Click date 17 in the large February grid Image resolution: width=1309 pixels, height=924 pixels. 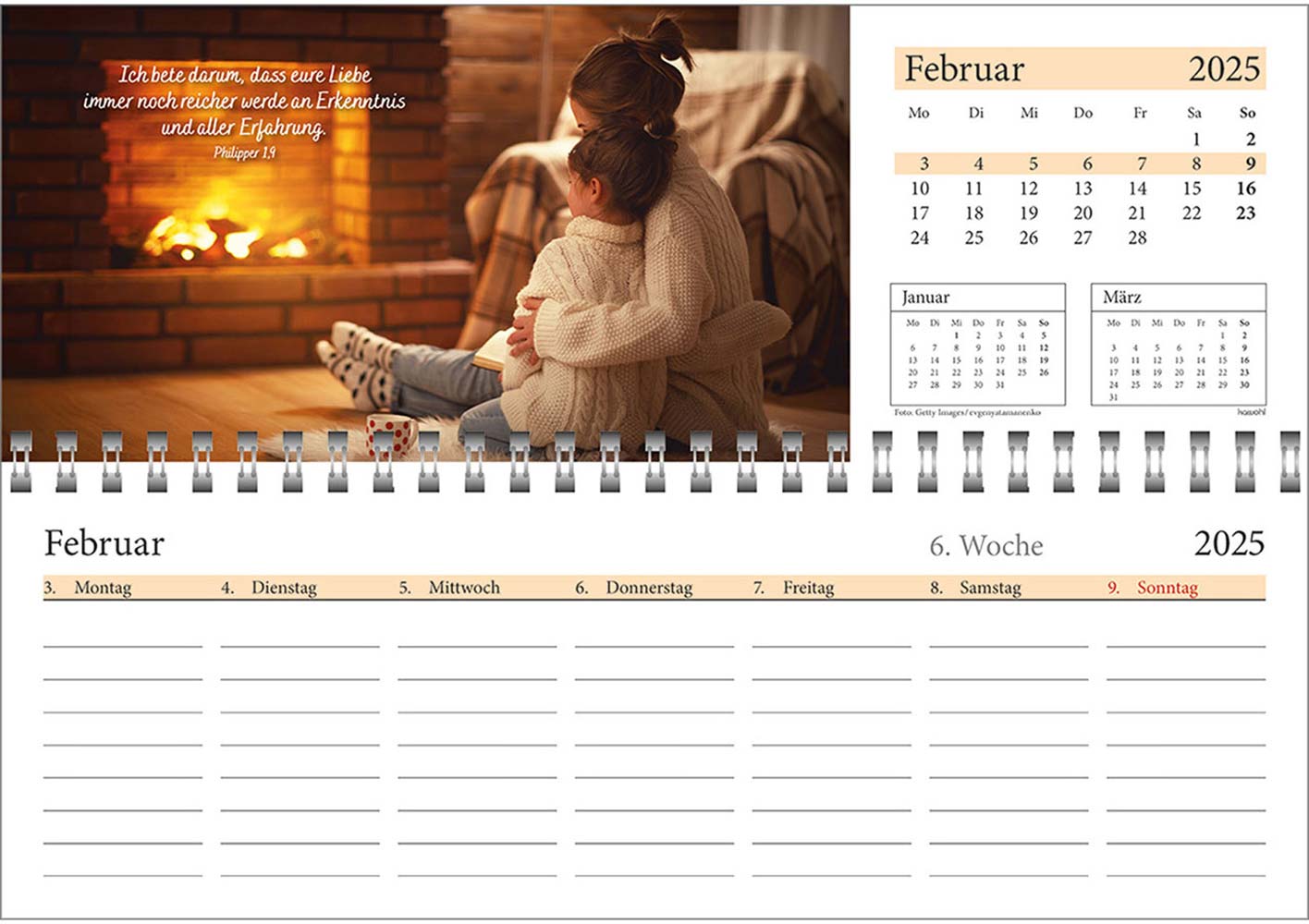pos(919,213)
